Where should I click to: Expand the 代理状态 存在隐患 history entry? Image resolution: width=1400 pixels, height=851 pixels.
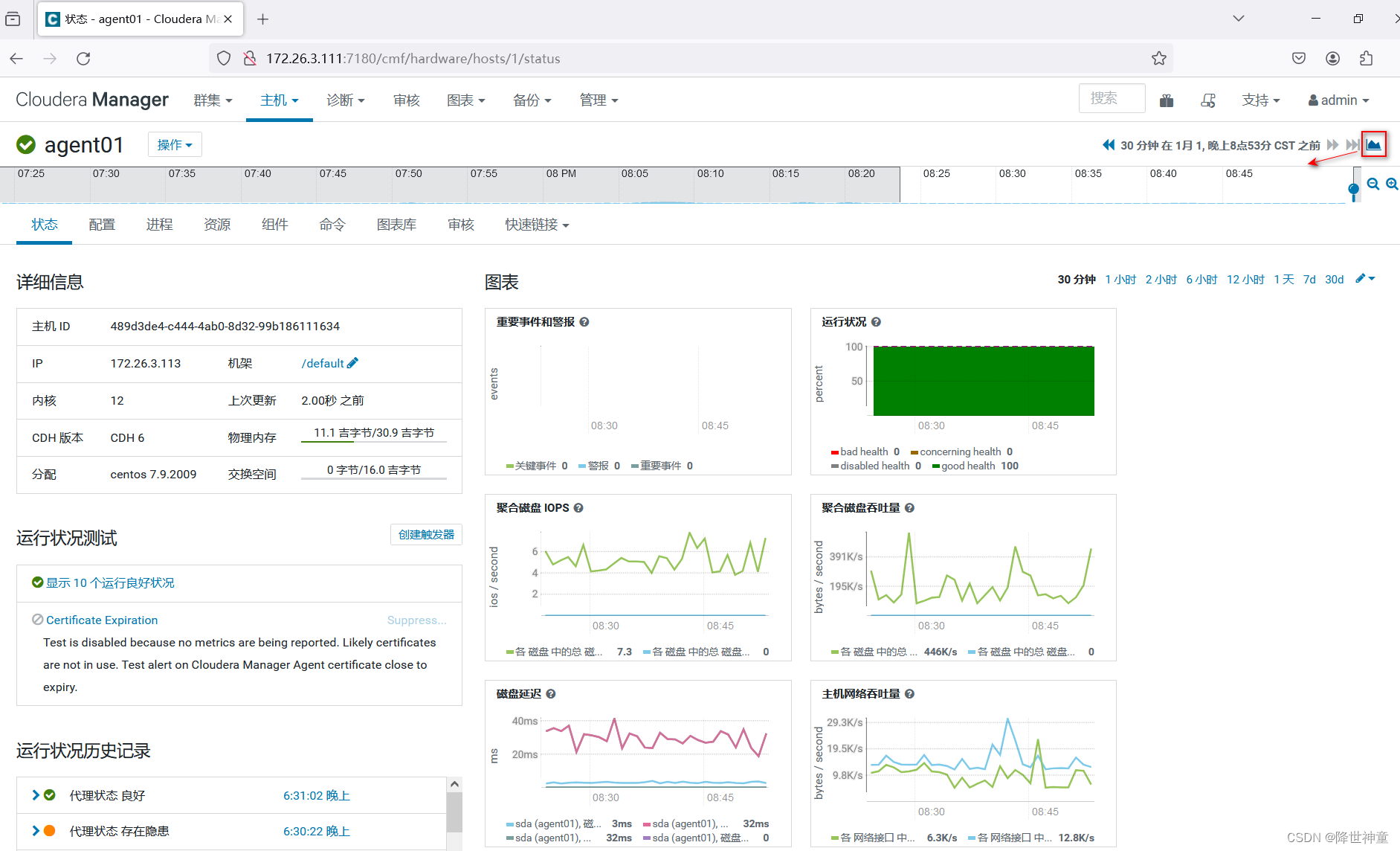click(x=35, y=831)
